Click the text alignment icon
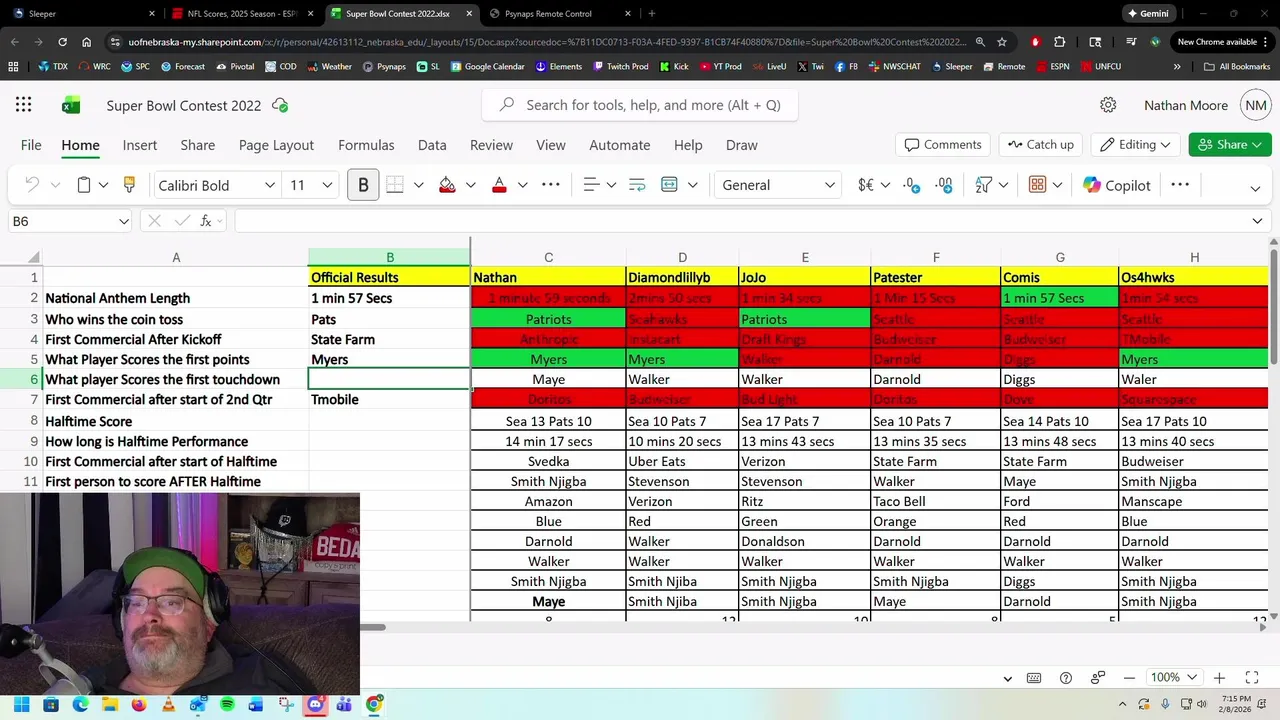The height and width of the screenshot is (720, 1280). 591,185
